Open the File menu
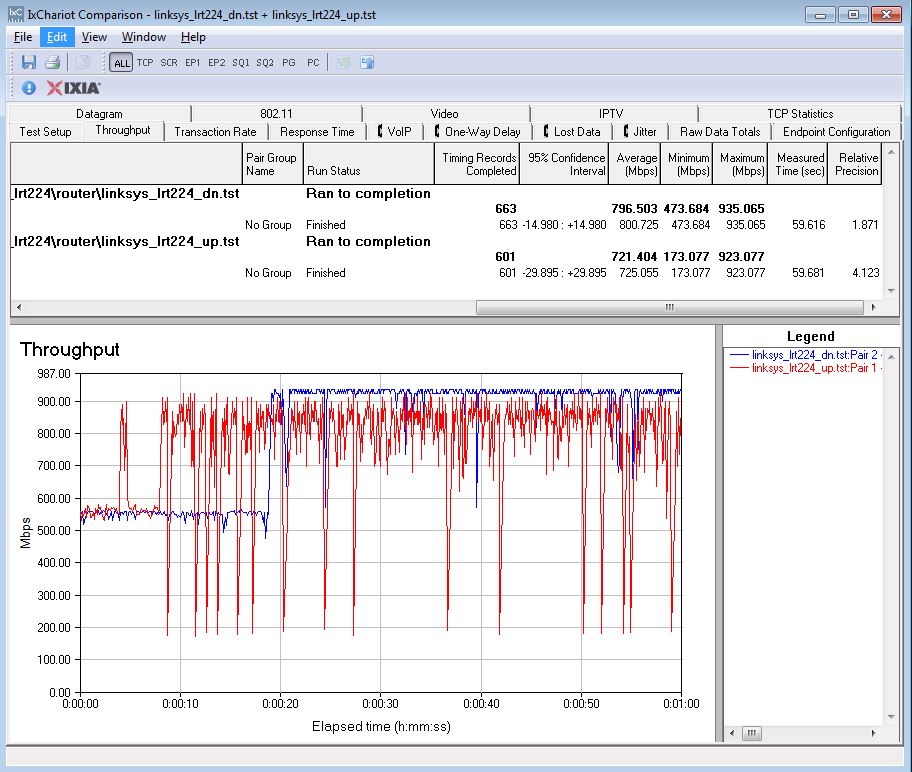Viewport: 912px width, 772px height. coord(23,37)
